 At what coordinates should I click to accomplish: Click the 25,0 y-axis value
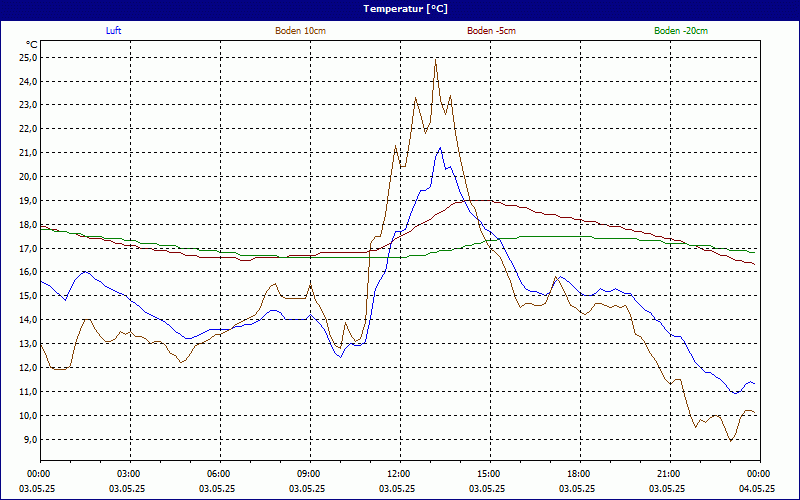click(x=29, y=58)
